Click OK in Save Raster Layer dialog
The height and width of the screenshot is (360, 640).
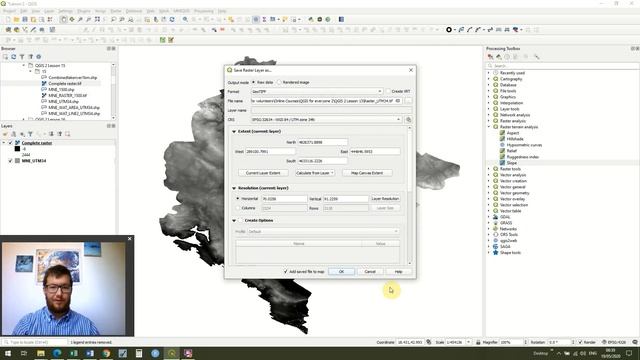(341, 271)
